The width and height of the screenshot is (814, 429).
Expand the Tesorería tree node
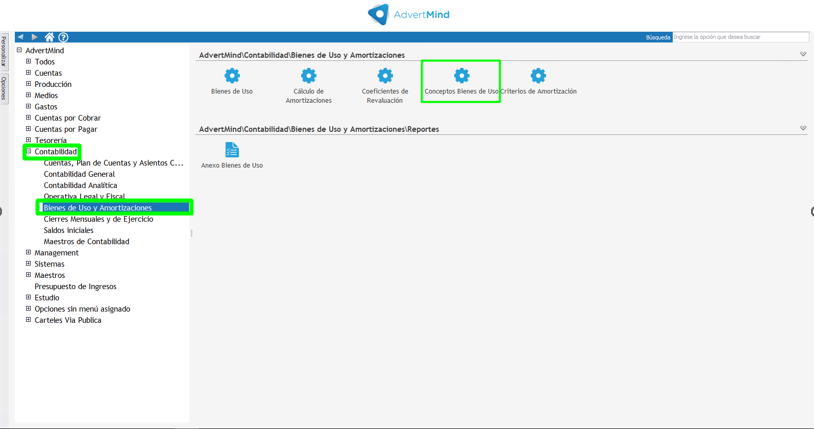(29, 140)
